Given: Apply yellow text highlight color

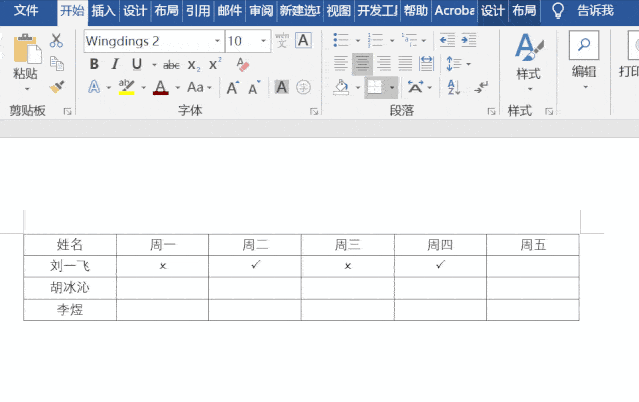Looking at the screenshot, I should [127, 87].
